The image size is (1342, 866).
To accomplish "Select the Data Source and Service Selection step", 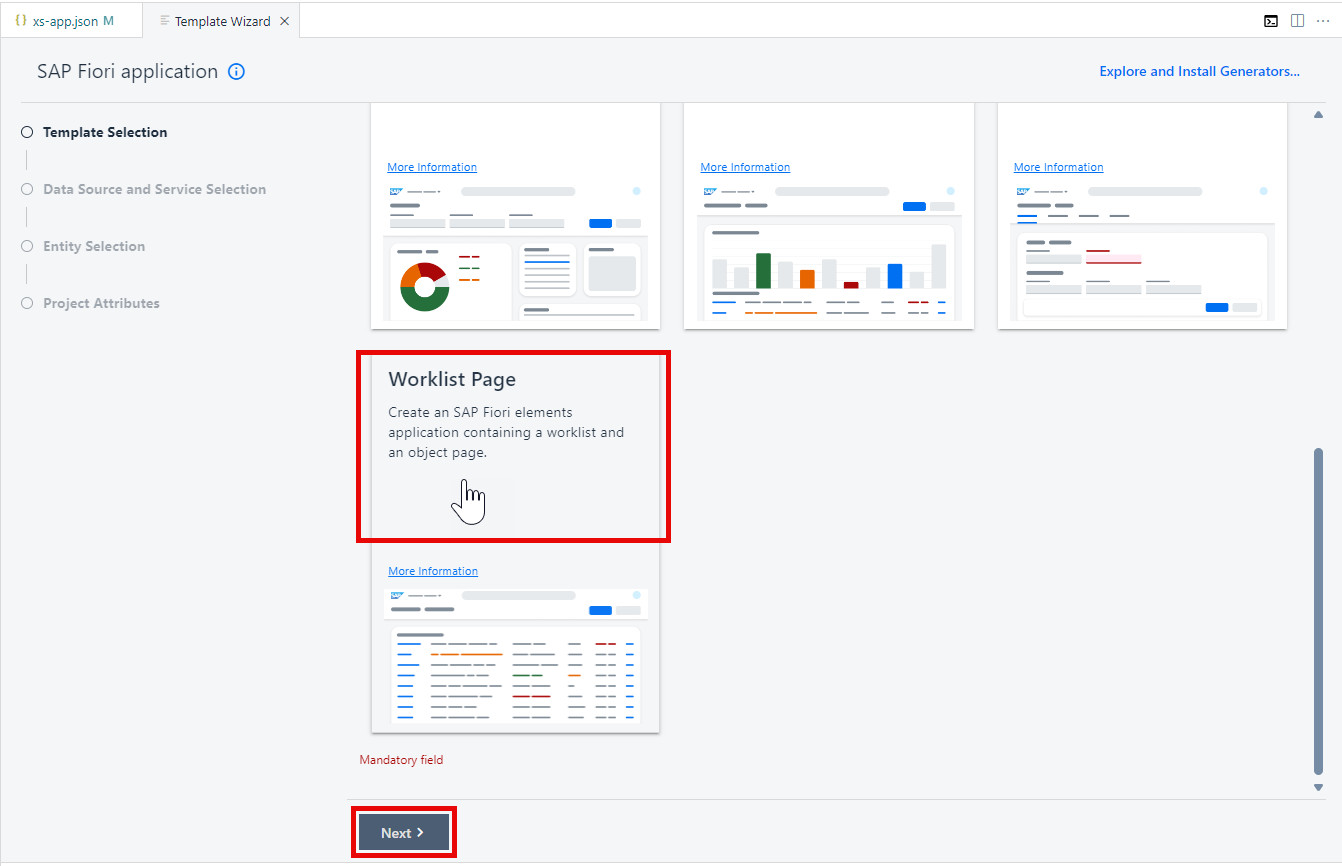I will click(144, 189).
